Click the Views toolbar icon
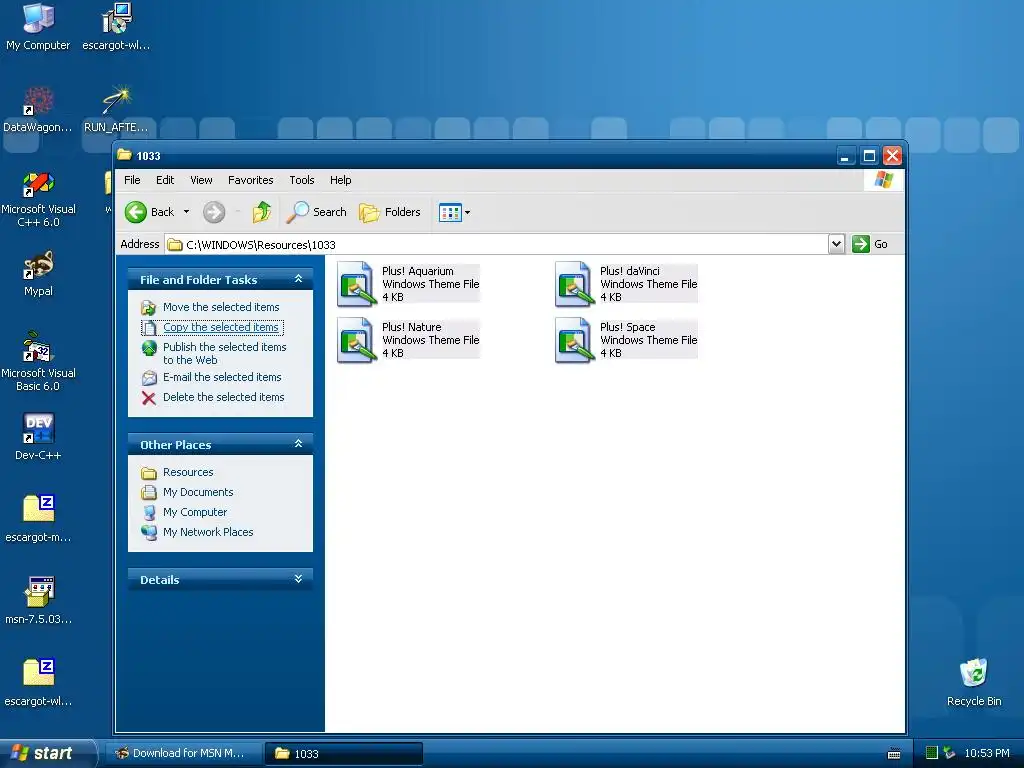The height and width of the screenshot is (768, 1024). click(450, 212)
